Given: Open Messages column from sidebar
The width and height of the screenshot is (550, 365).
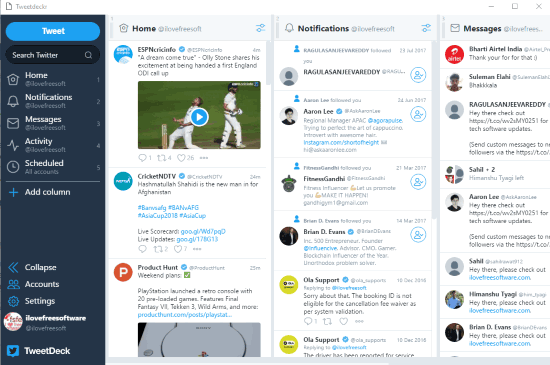Looking at the screenshot, I should click(53, 123).
